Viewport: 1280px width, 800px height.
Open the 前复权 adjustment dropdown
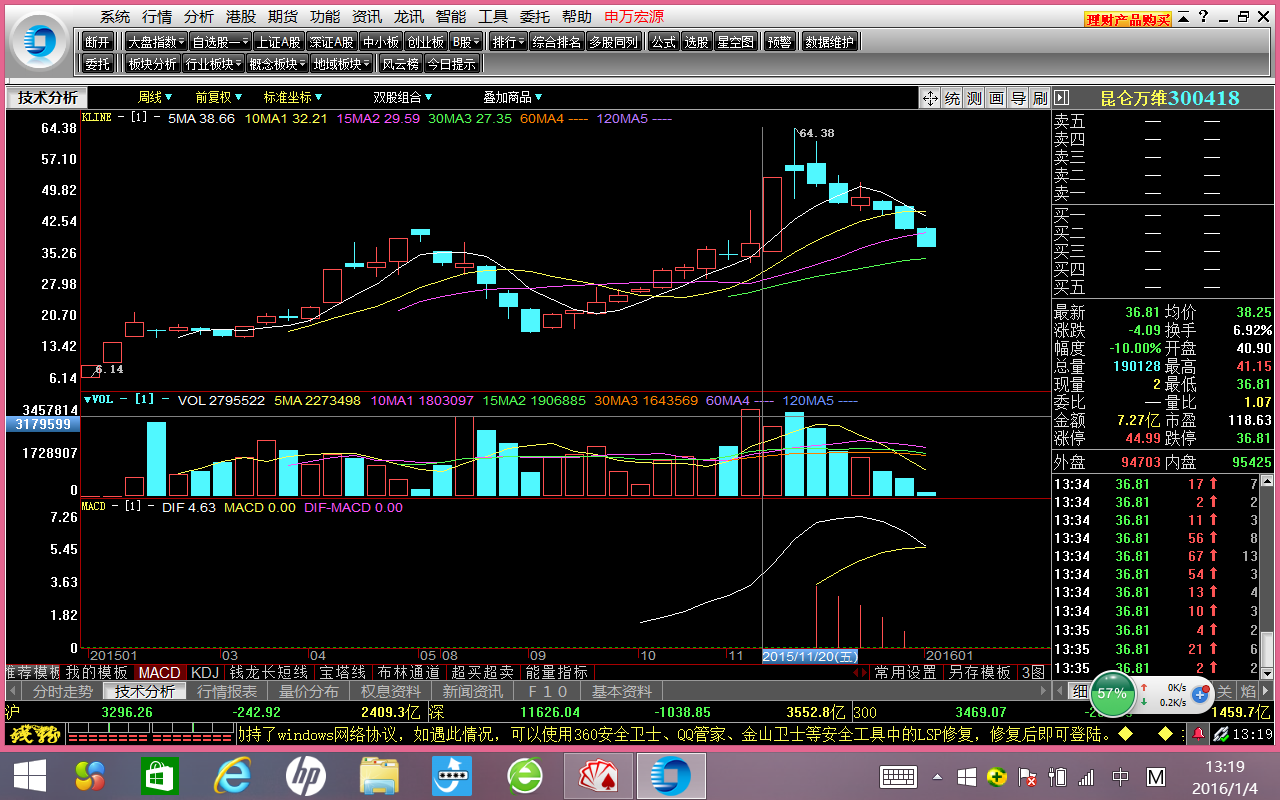(219, 97)
